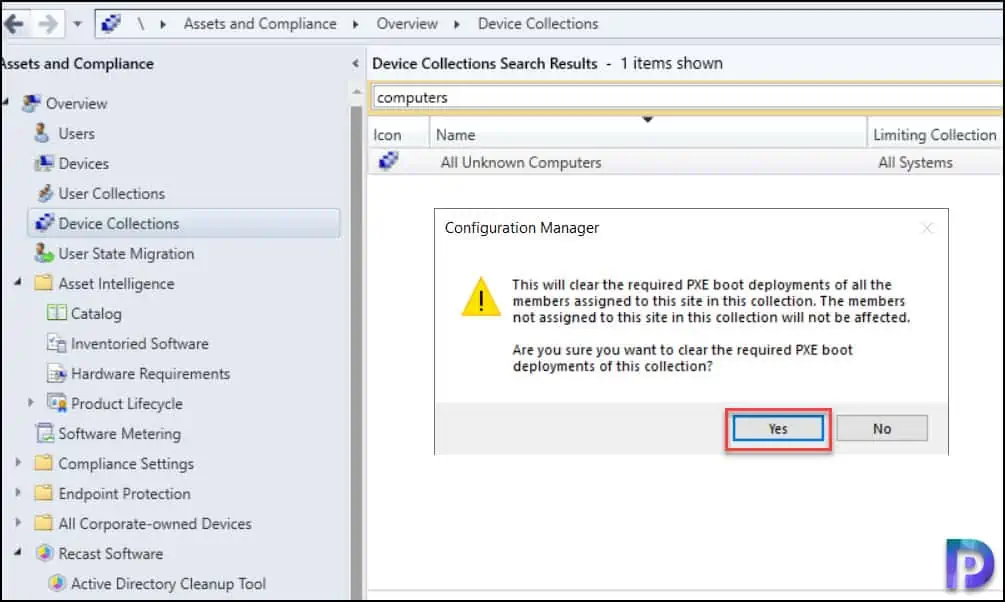Click the User State Migration icon

(44, 253)
